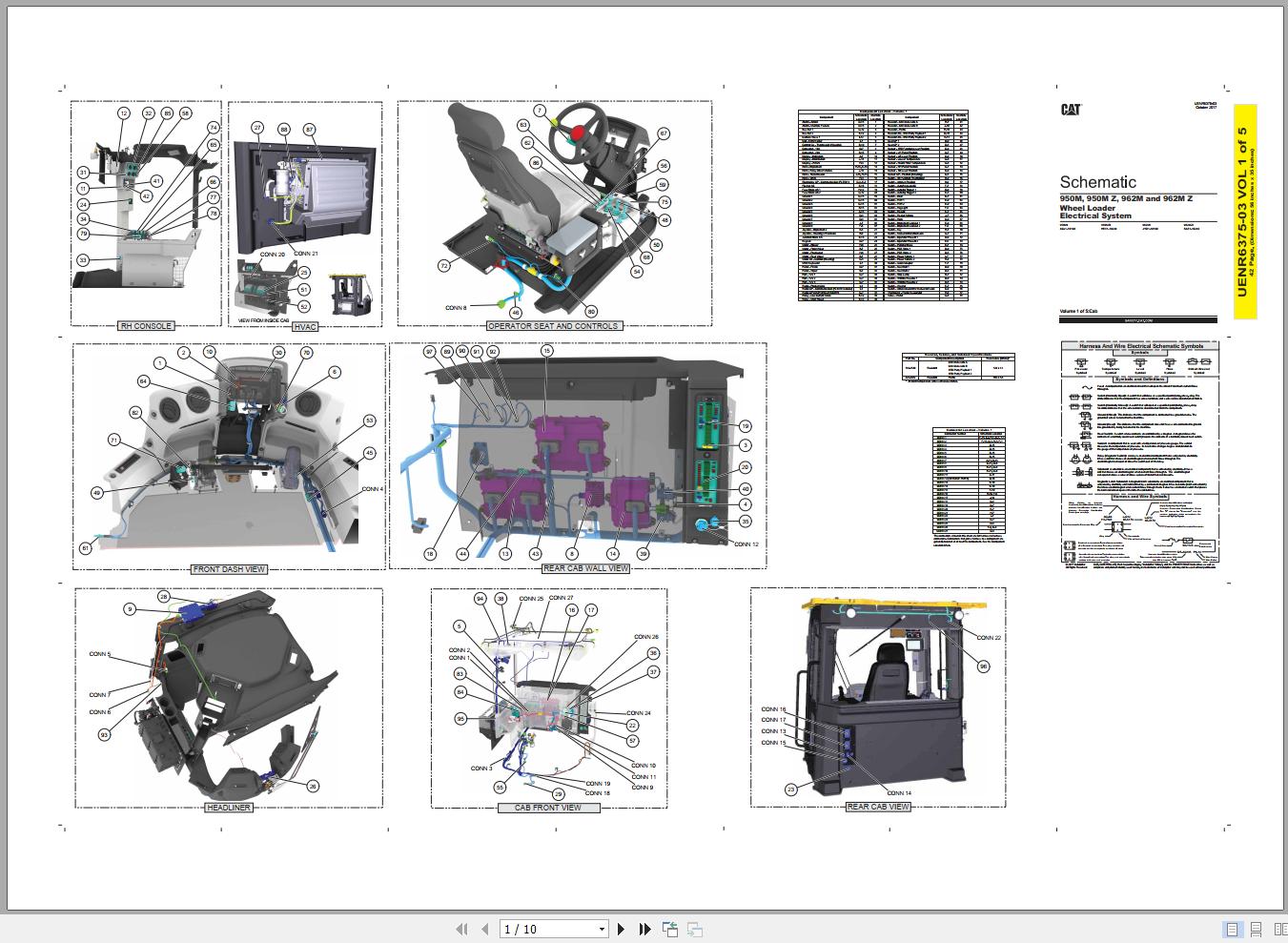Click the page clone icon with green arrow
The height and width of the screenshot is (943, 1288).
pyautogui.click(x=670, y=929)
